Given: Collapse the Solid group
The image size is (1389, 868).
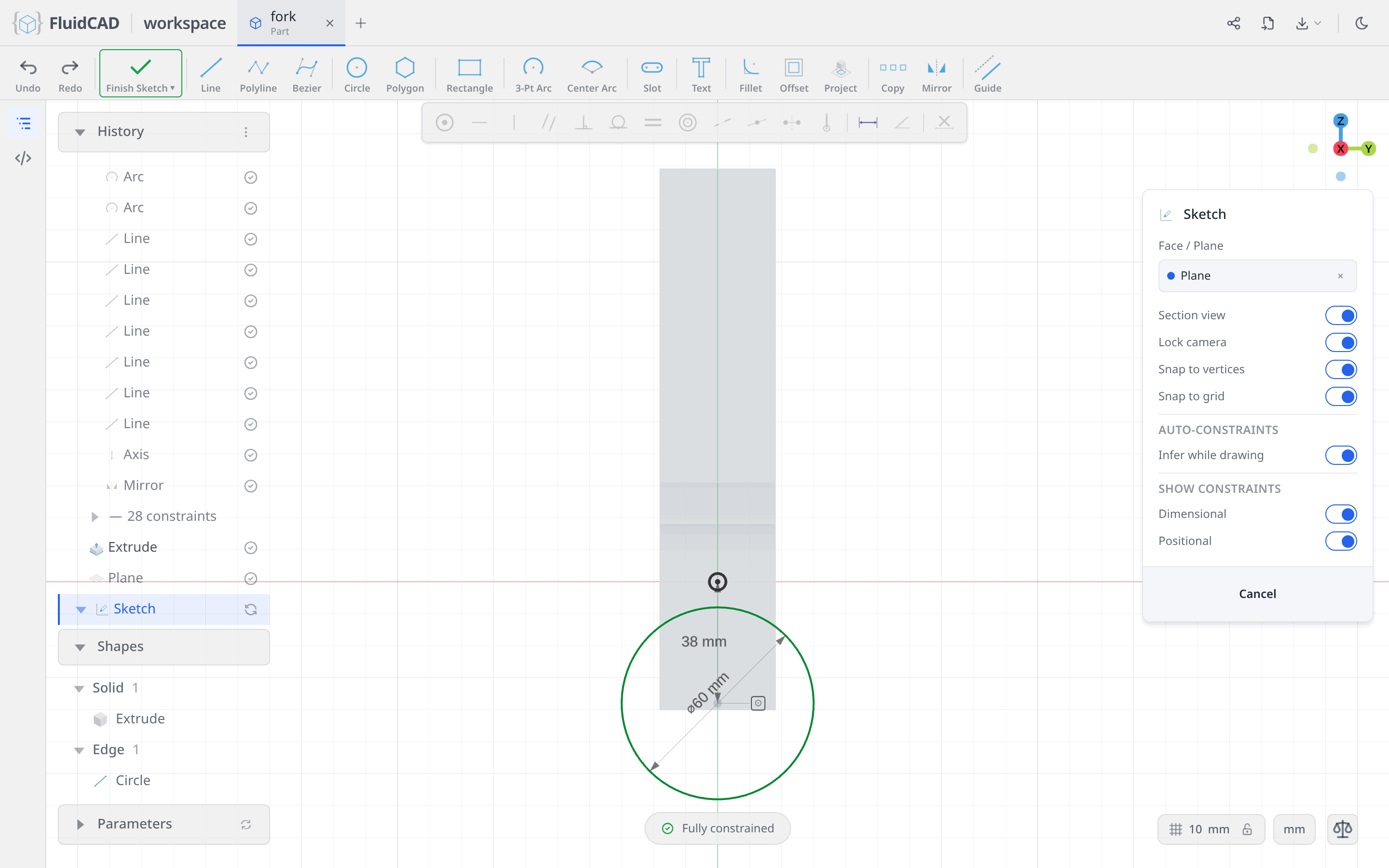Looking at the screenshot, I should [79, 688].
